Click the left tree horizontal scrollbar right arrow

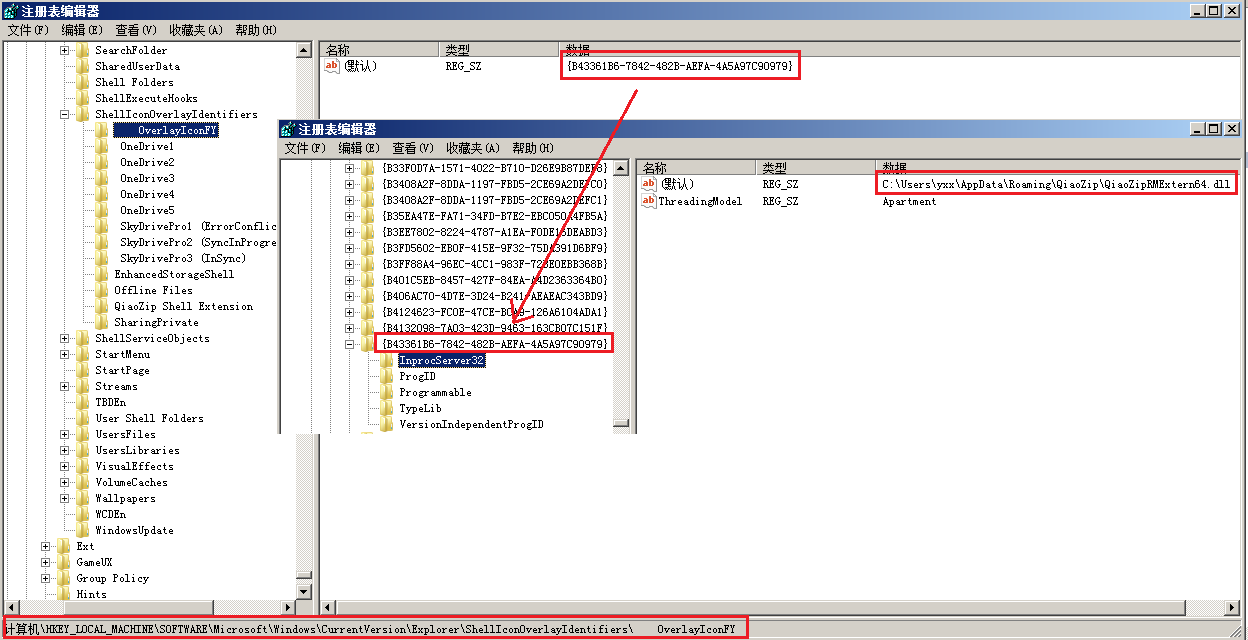290,607
